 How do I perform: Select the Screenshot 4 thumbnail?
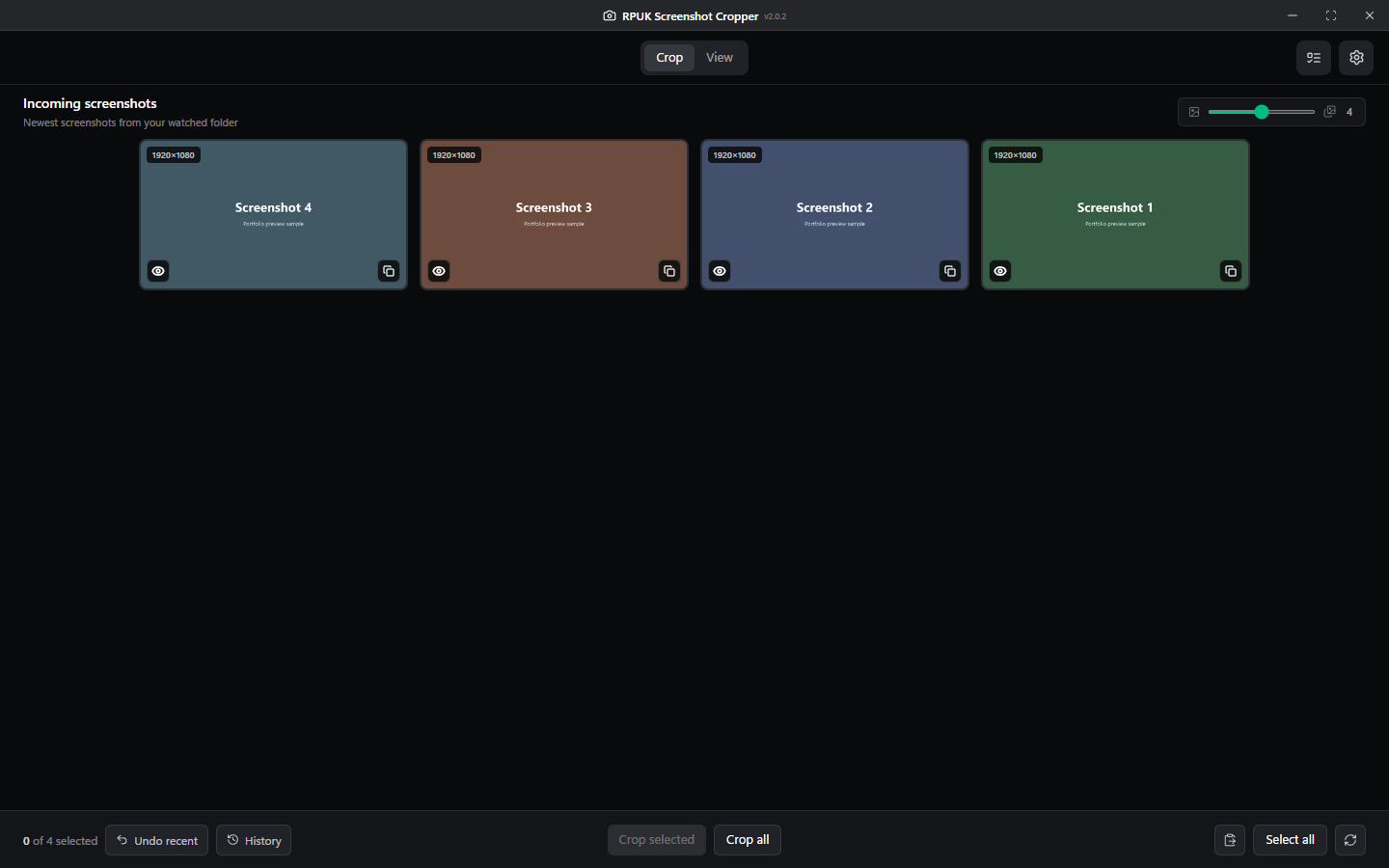click(x=274, y=214)
